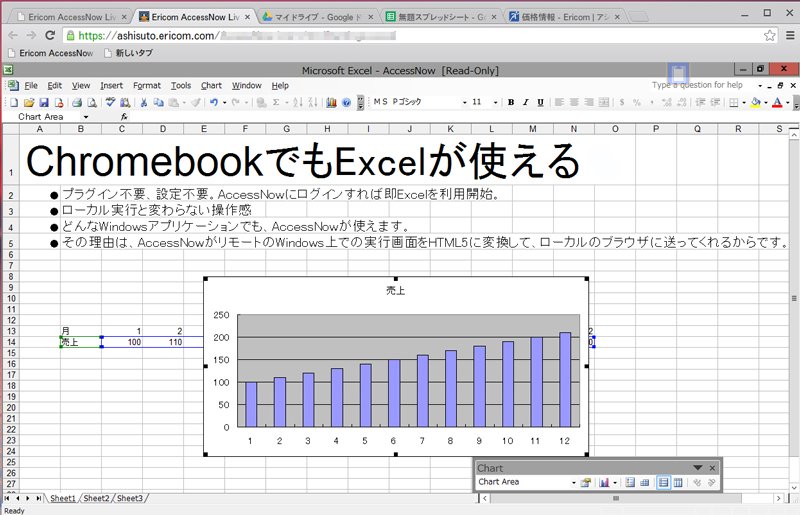This screenshot has width=800, height=515.
Task: Toggle Italic formatting
Action: [x=526, y=103]
